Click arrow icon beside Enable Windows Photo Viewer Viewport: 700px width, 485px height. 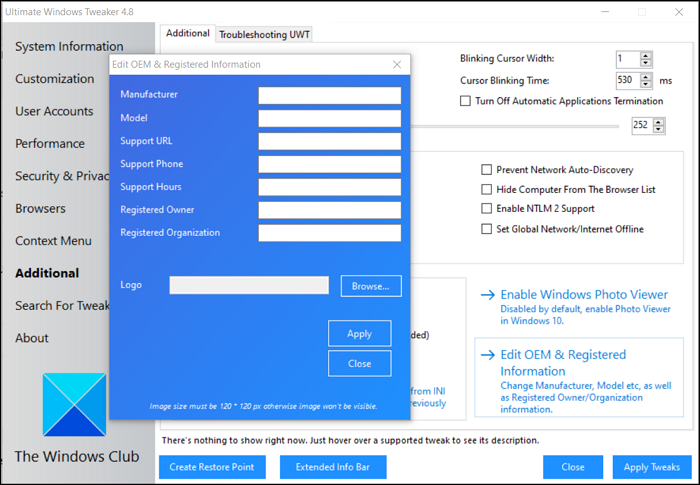tap(488, 295)
